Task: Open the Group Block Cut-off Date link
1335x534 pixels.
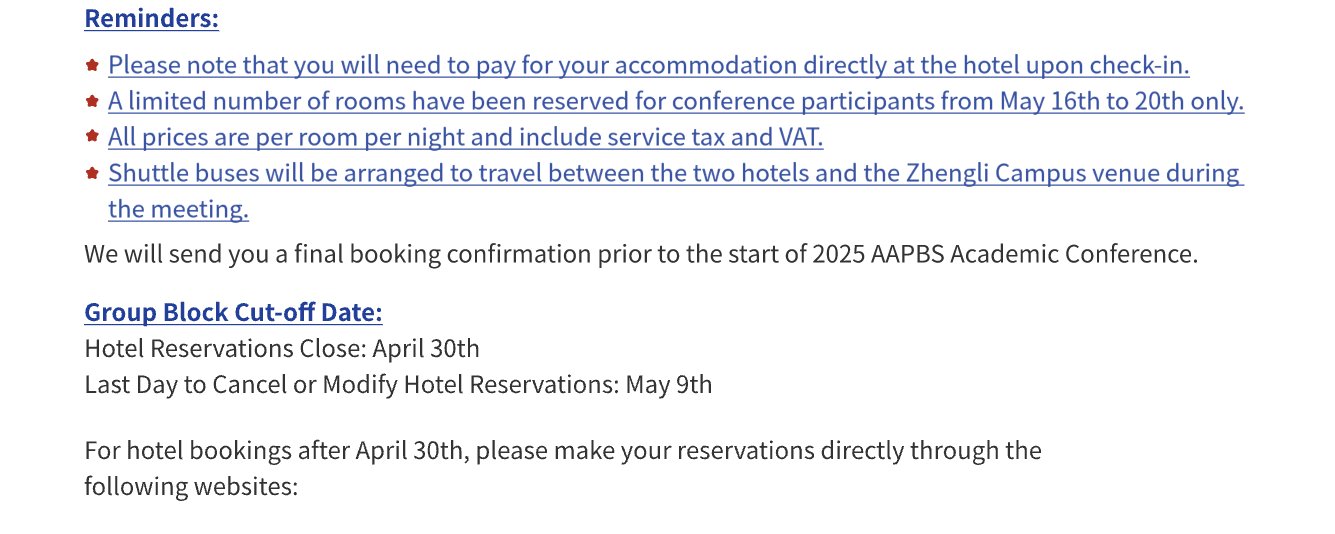Action: tap(234, 312)
